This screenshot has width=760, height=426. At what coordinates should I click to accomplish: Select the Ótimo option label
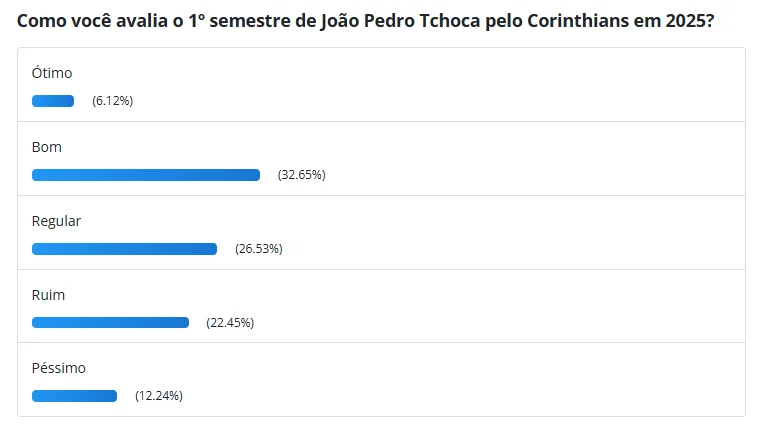[52, 73]
